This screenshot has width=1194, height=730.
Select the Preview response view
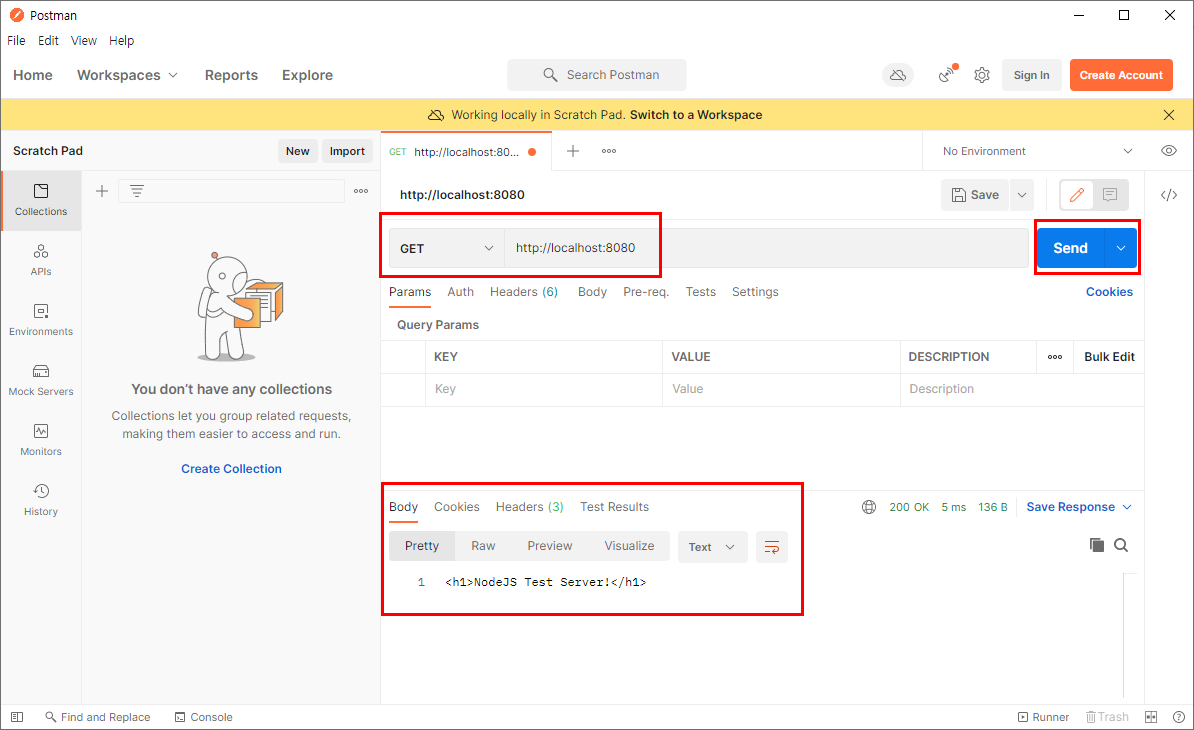[x=550, y=546]
